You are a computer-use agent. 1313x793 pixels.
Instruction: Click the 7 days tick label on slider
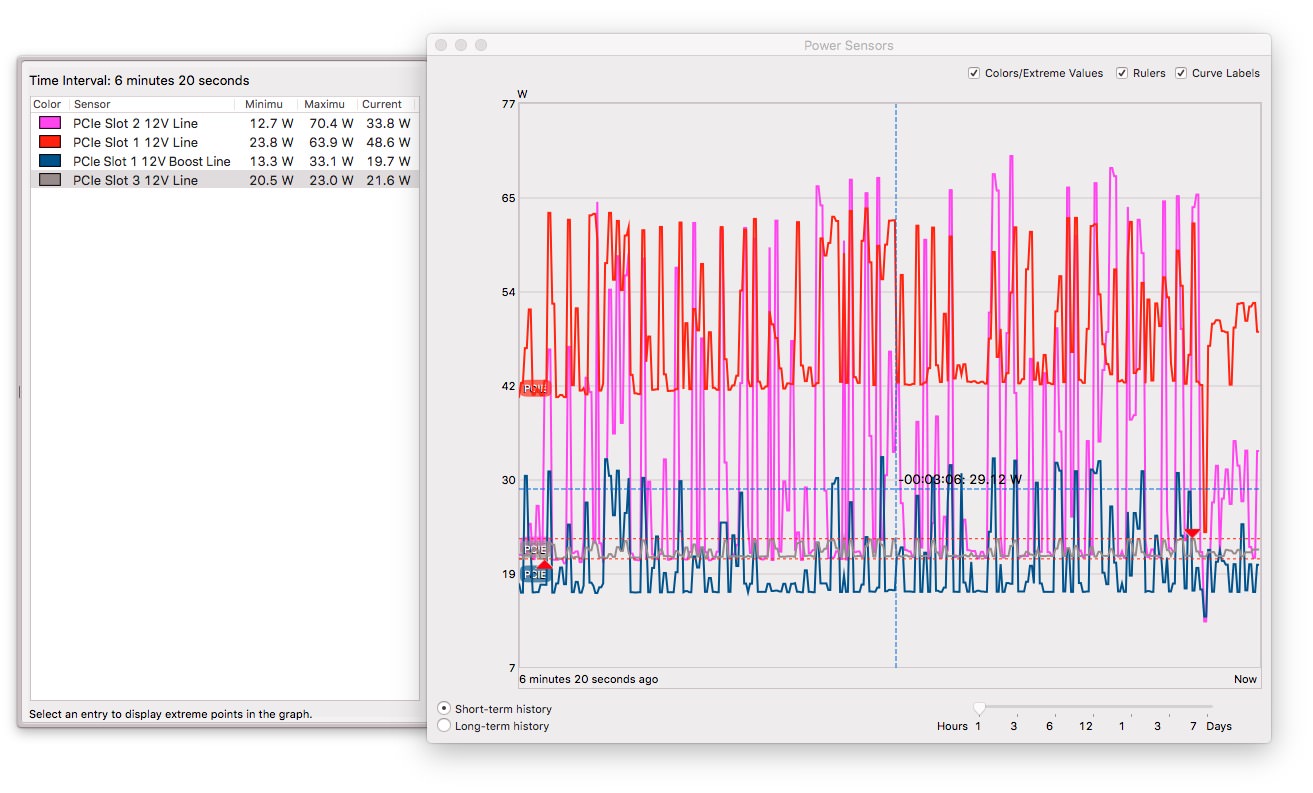[x=1192, y=726]
